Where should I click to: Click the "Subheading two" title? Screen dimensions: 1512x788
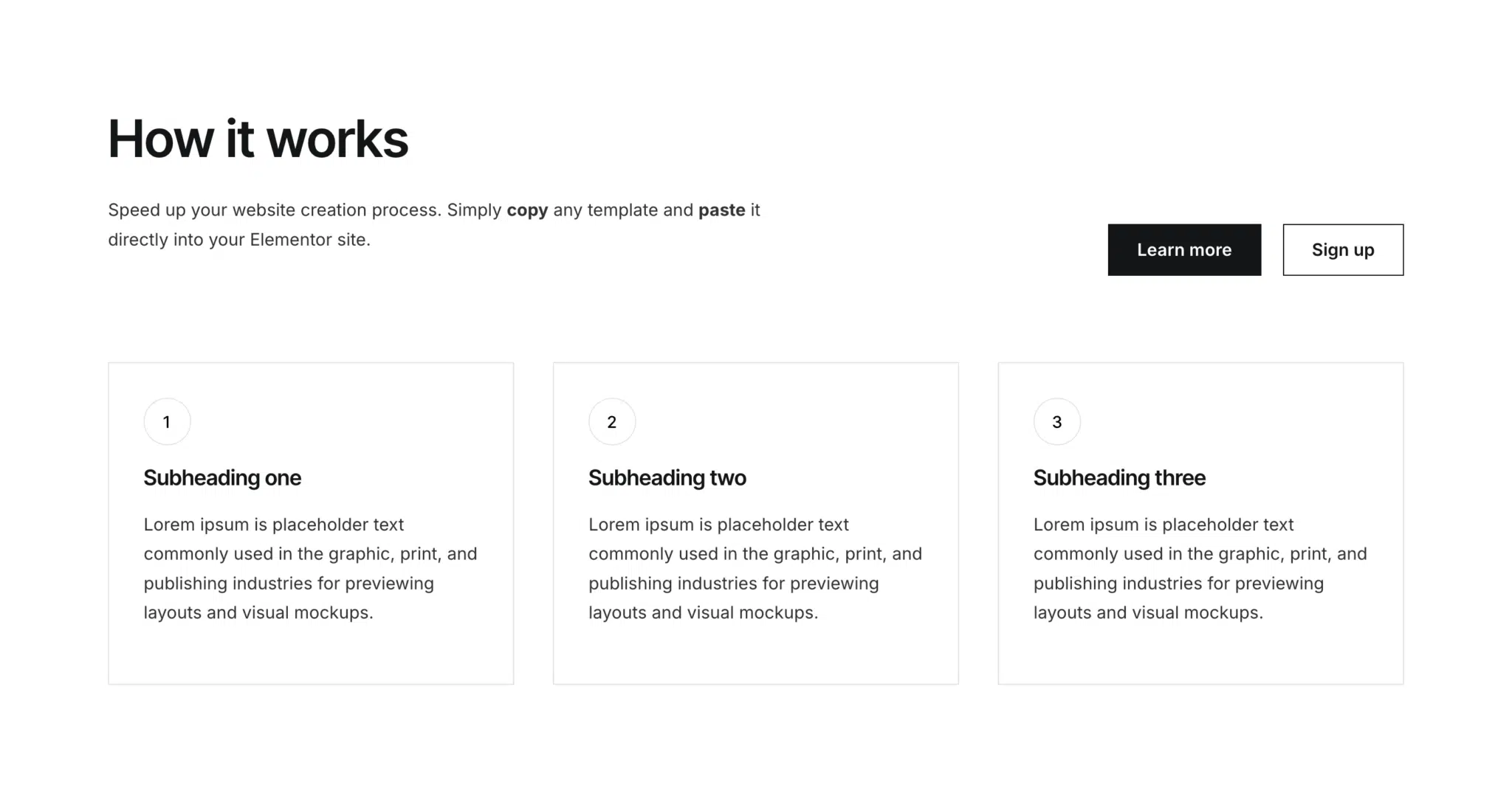[x=667, y=478]
